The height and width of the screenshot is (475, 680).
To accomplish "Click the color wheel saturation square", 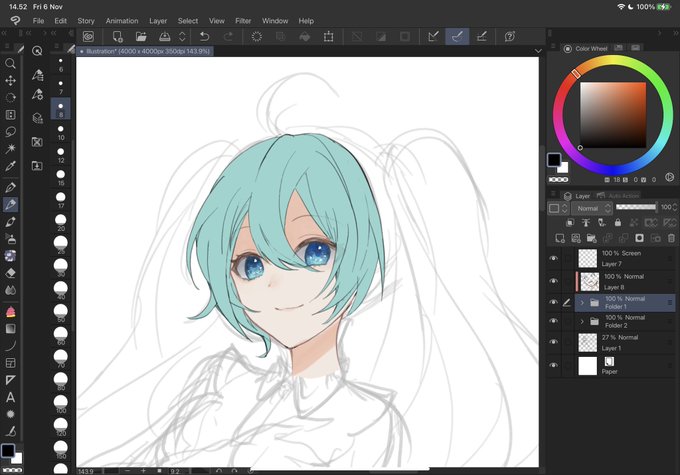I will 613,115.
